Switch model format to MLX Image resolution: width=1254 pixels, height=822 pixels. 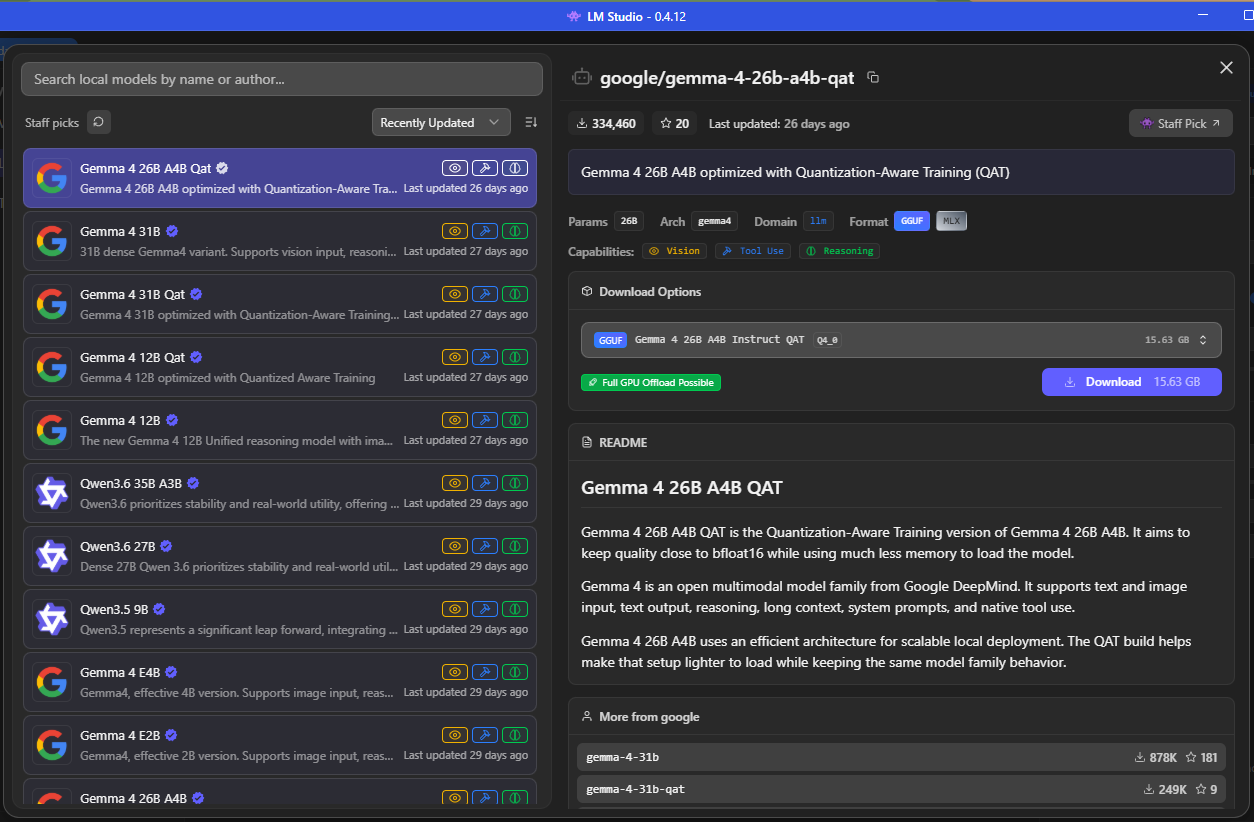click(951, 221)
